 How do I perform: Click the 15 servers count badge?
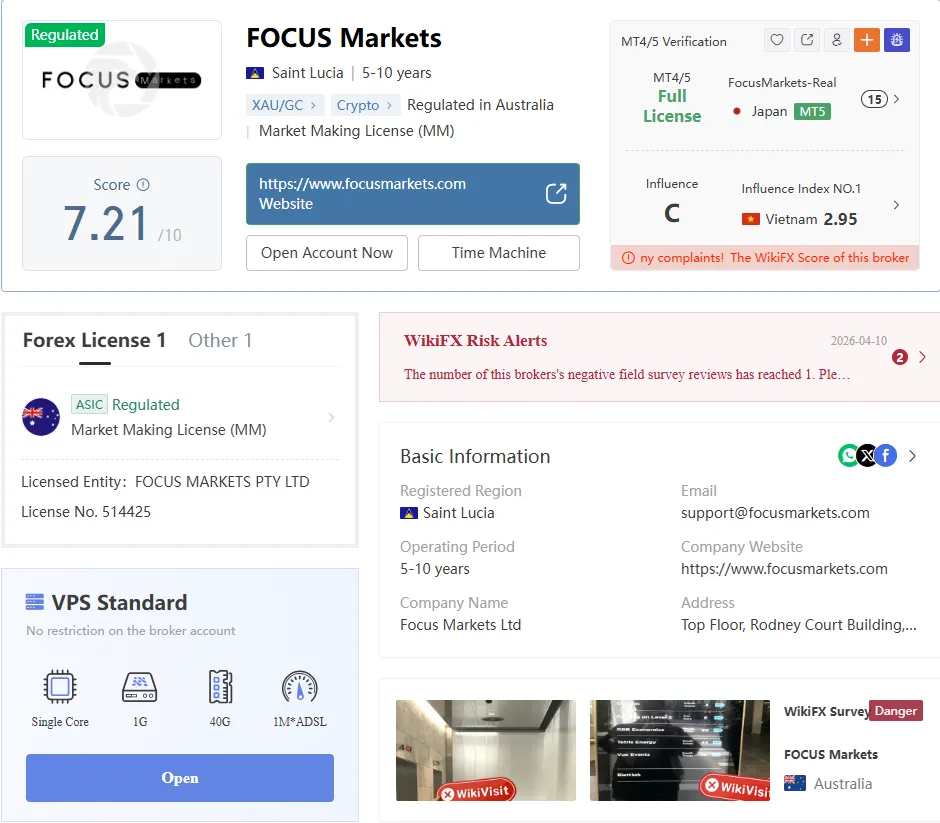click(x=875, y=99)
